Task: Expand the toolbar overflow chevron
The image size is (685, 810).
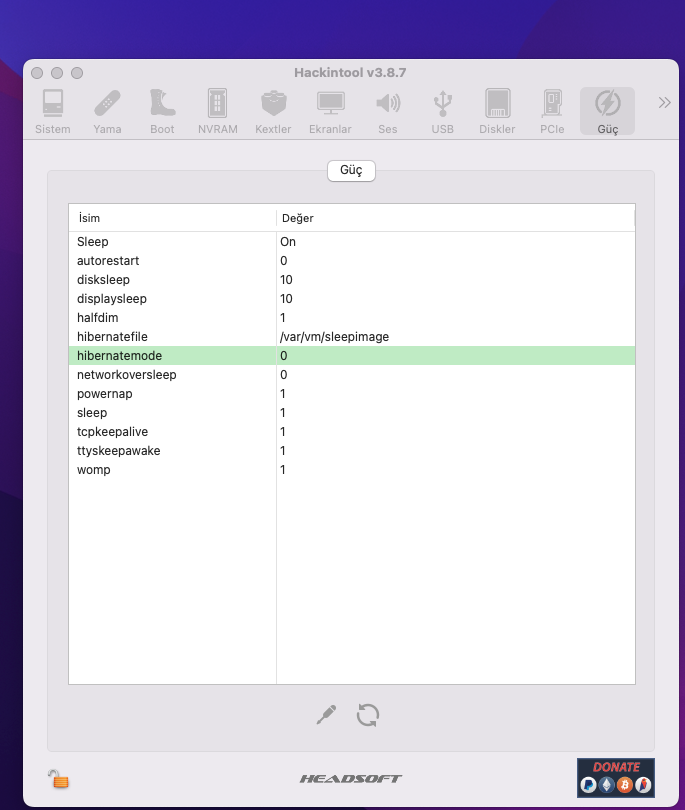Action: (663, 102)
